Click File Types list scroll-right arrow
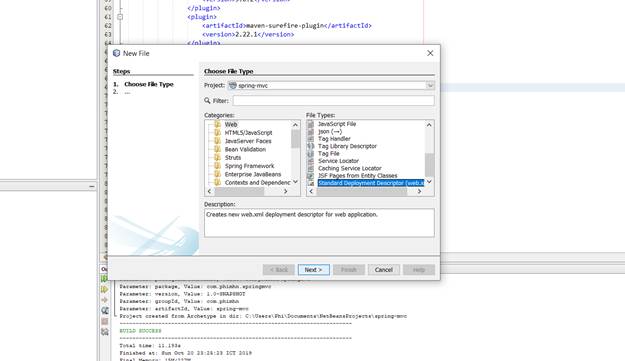The width and height of the screenshot is (625, 361). pyautogui.click(x=419, y=191)
